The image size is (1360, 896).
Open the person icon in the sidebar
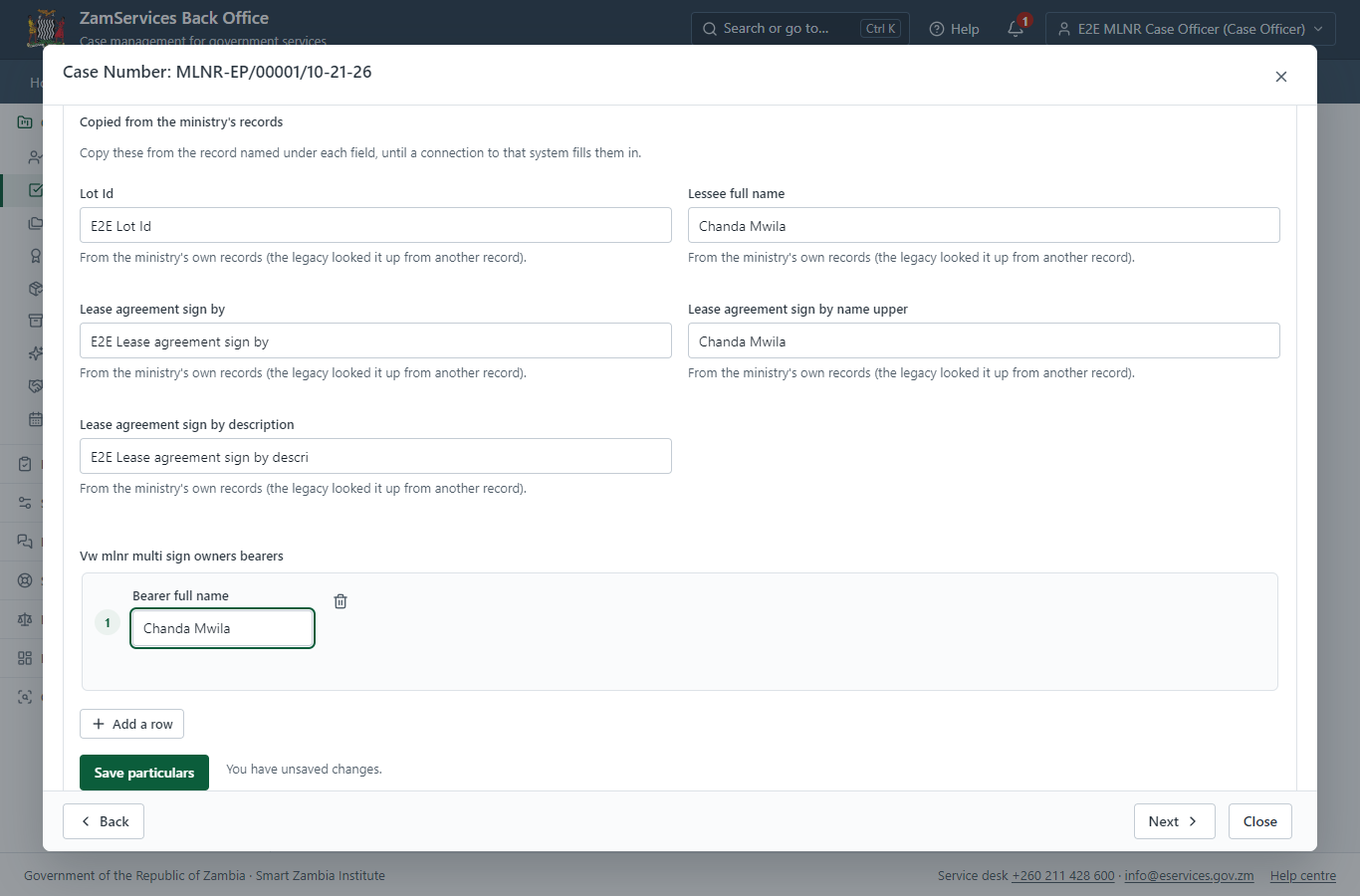click(x=35, y=157)
